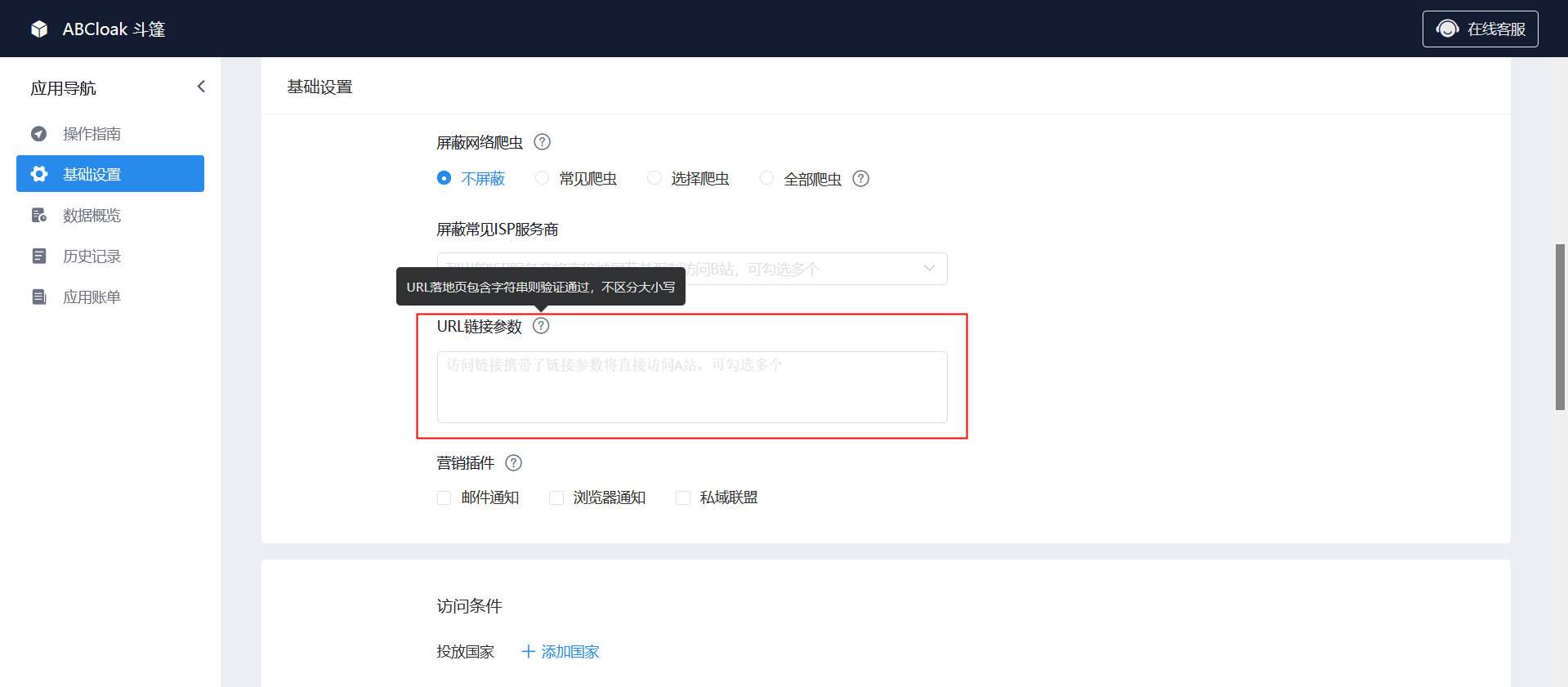Click the 历史记录 list icon
This screenshot has height=687, width=1568.
click(38, 256)
